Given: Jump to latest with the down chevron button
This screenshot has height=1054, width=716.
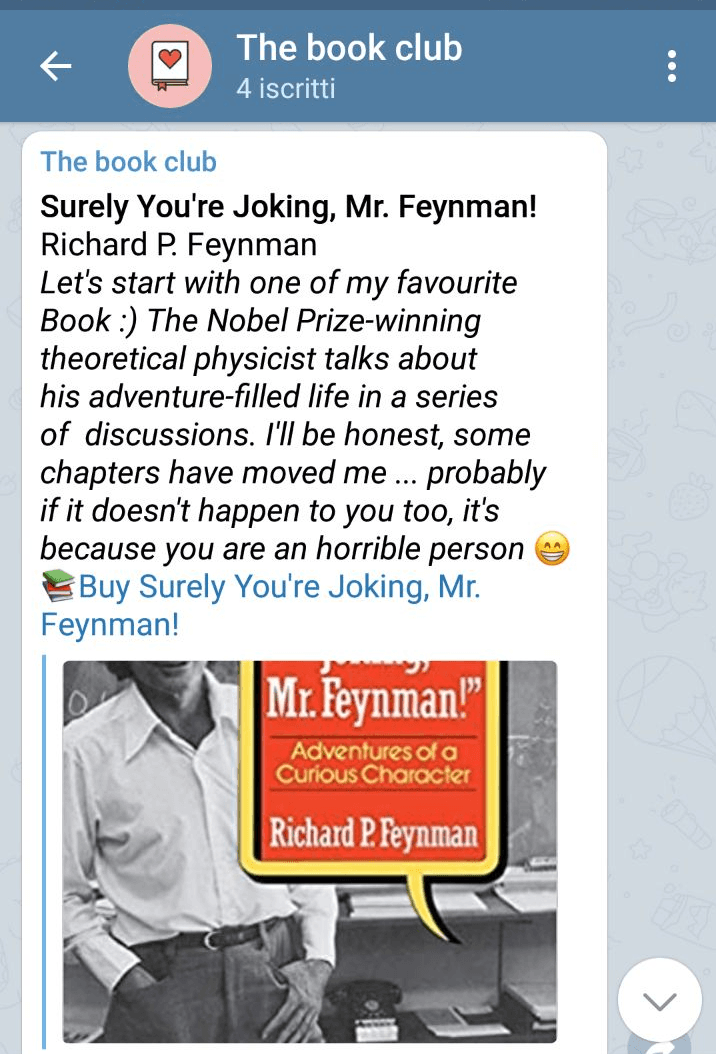Looking at the screenshot, I should pyautogui.click(x=659, y=1000).
